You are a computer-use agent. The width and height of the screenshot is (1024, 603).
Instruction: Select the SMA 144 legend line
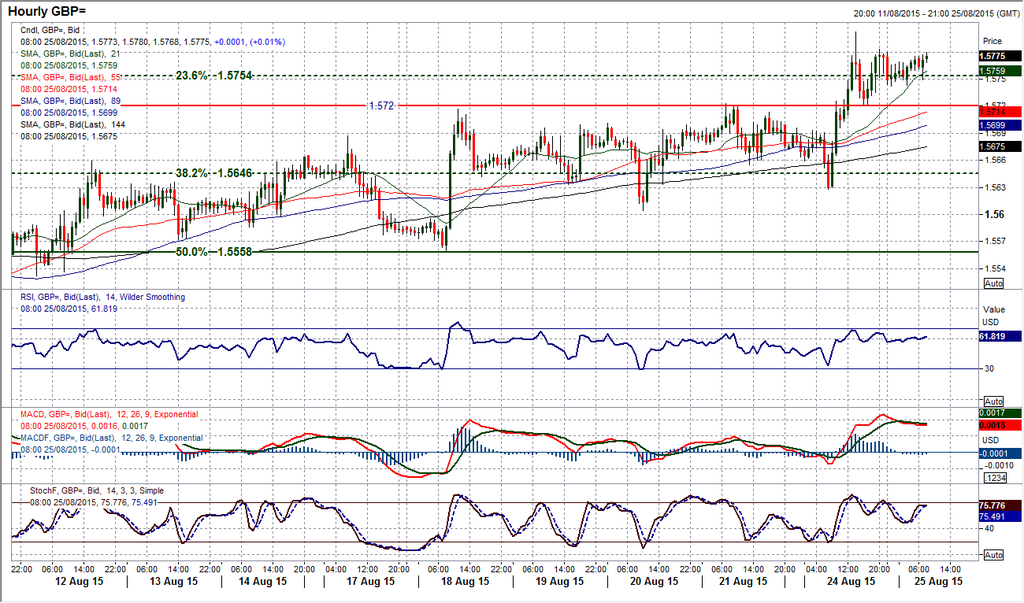(x=73, y=124)
